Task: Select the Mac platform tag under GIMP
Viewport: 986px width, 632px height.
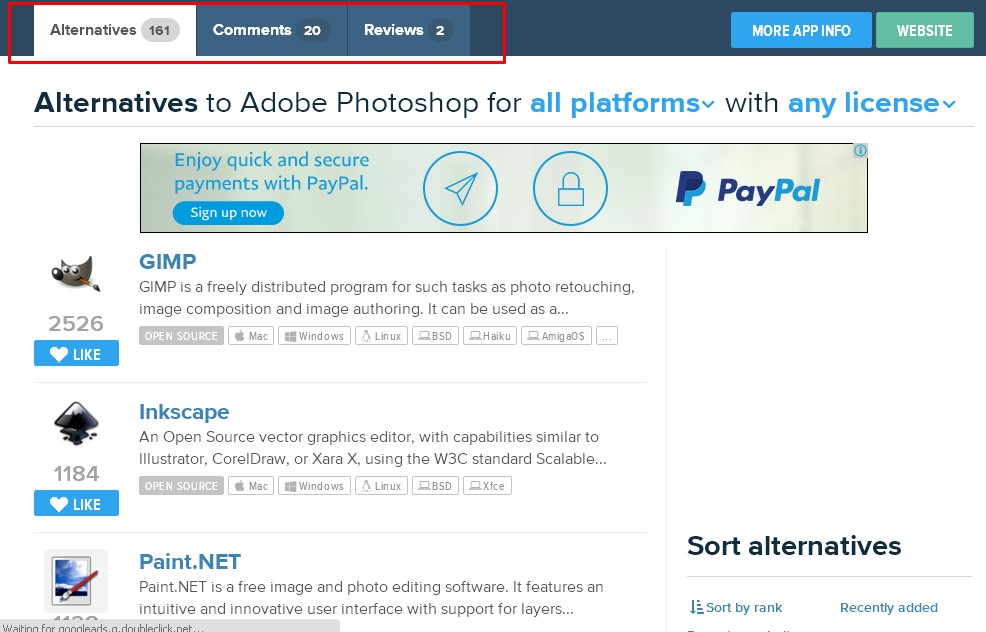Action: click(x=251, y=336)
